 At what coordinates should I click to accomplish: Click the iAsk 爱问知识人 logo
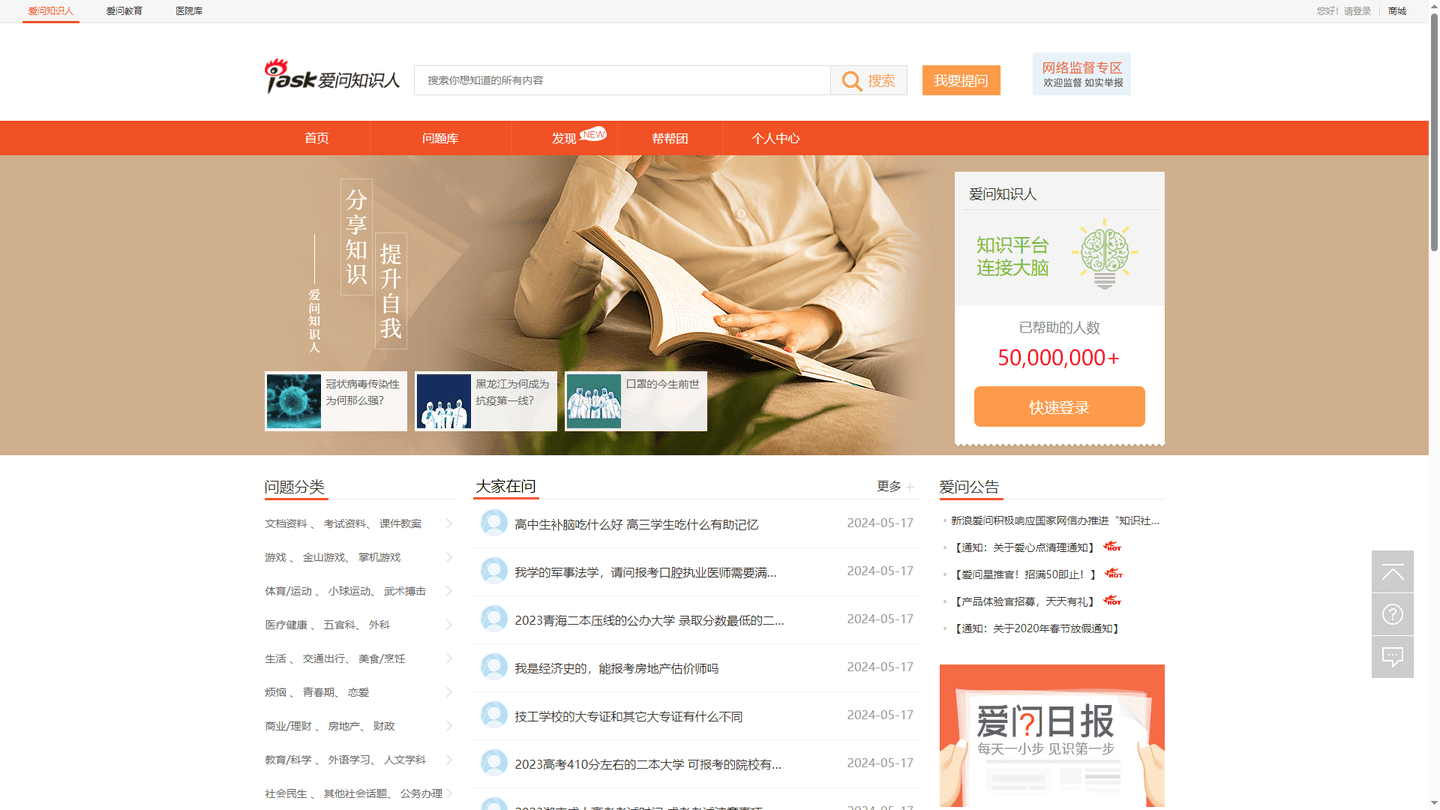(x=332, y=77)
